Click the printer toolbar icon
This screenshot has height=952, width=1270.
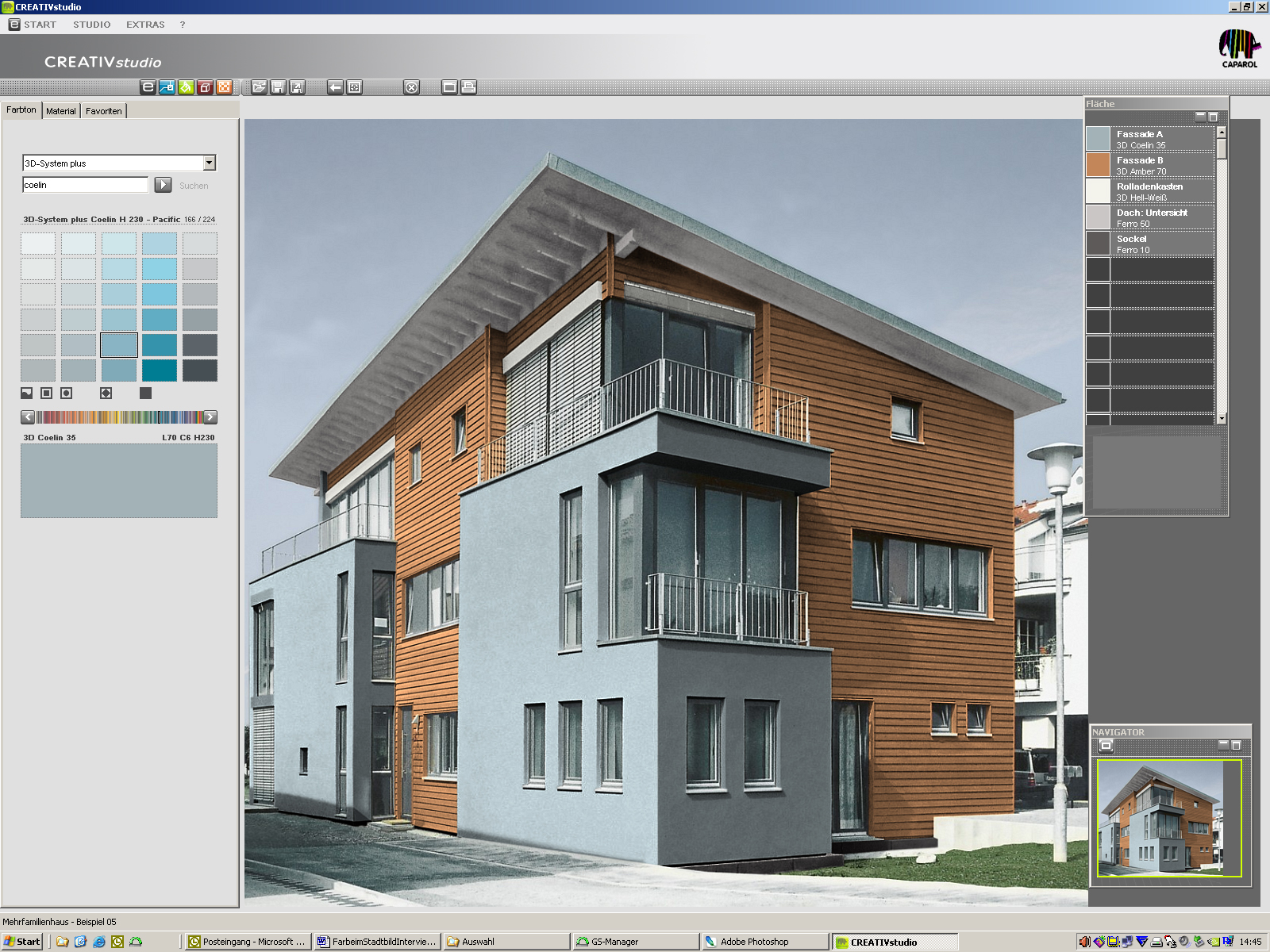(x=468, y=87)
